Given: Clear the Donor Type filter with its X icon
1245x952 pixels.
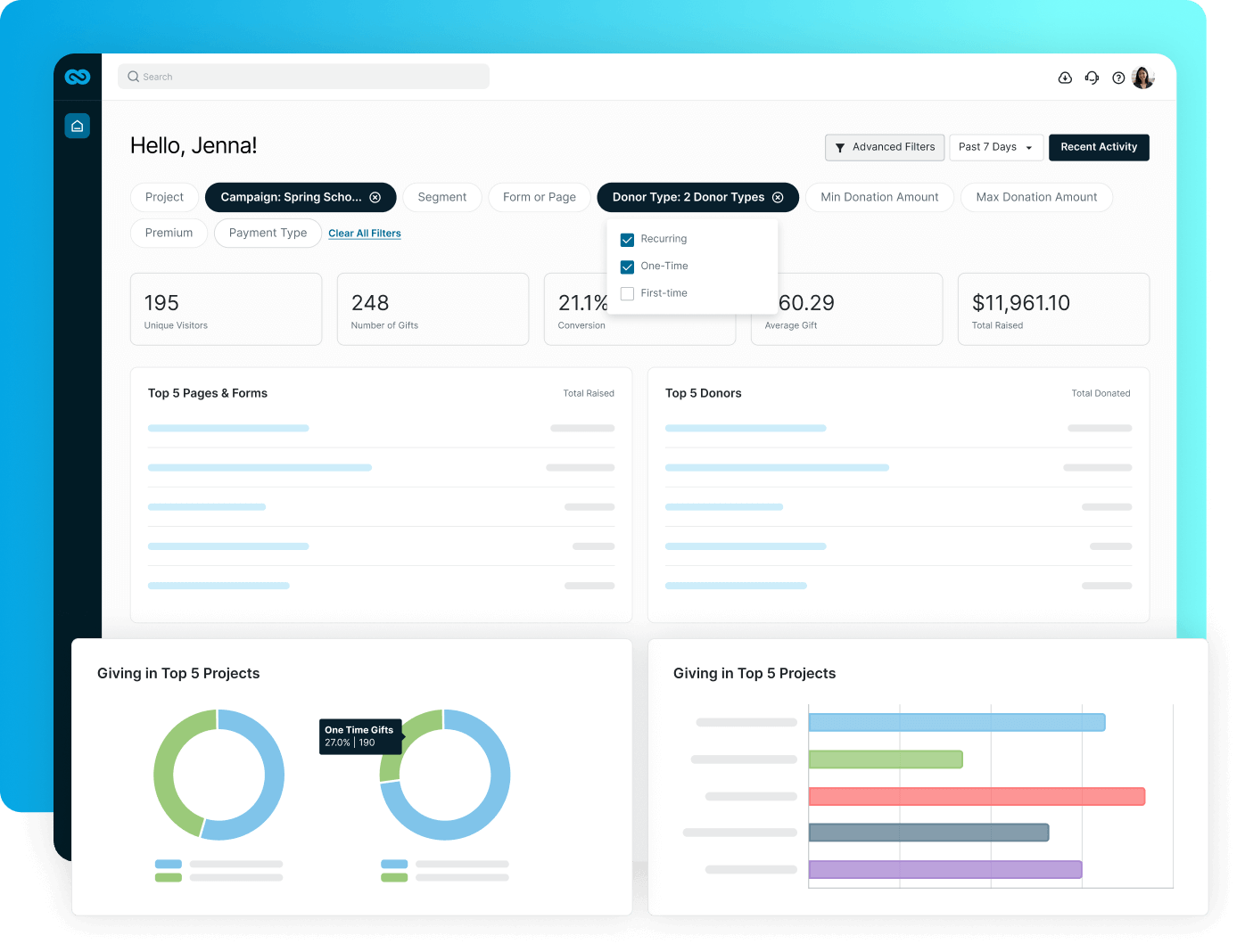Looking at the screenshot, I should (778, 198).
